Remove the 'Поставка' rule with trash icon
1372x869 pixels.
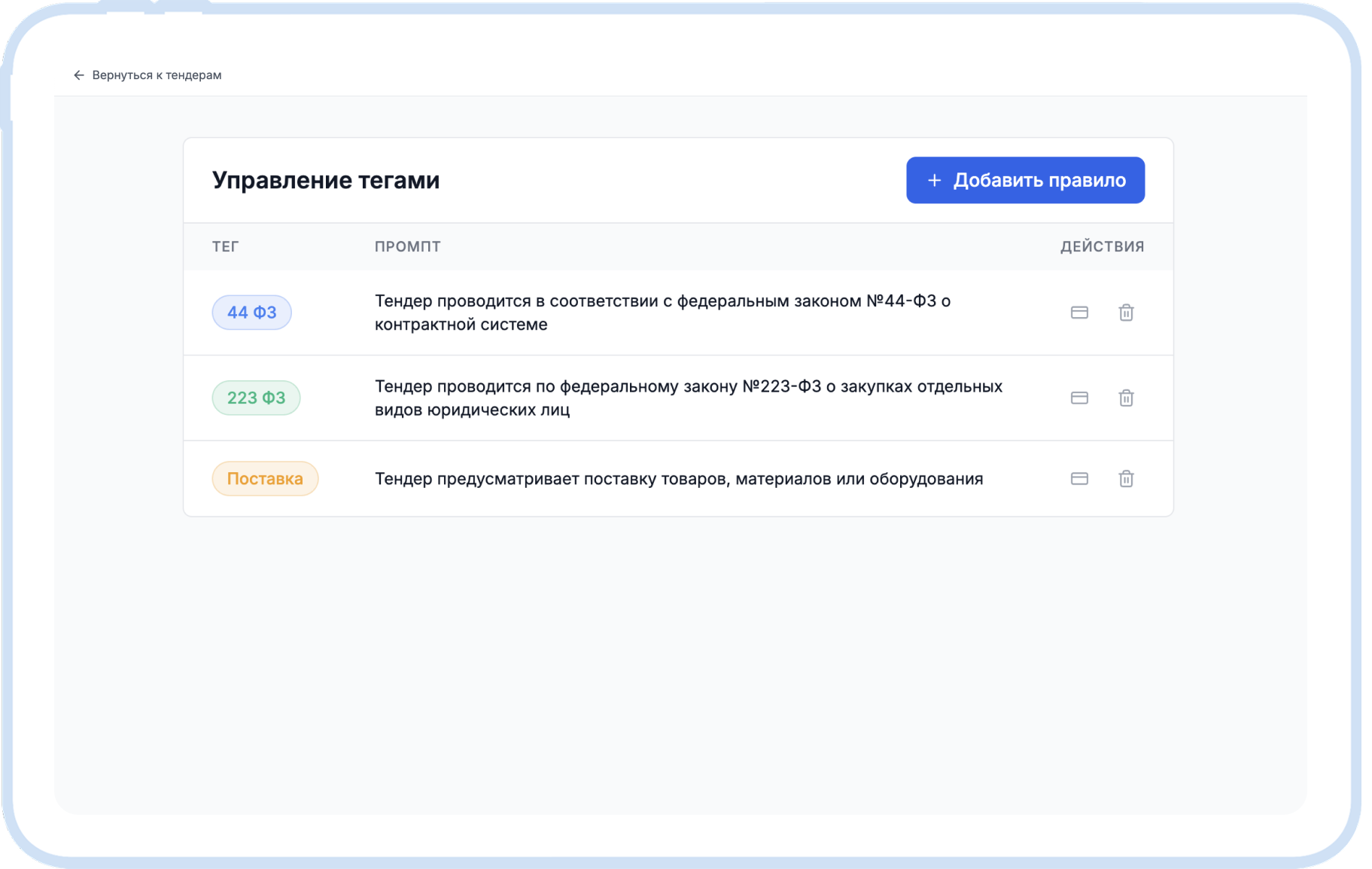coord(1126,479)
